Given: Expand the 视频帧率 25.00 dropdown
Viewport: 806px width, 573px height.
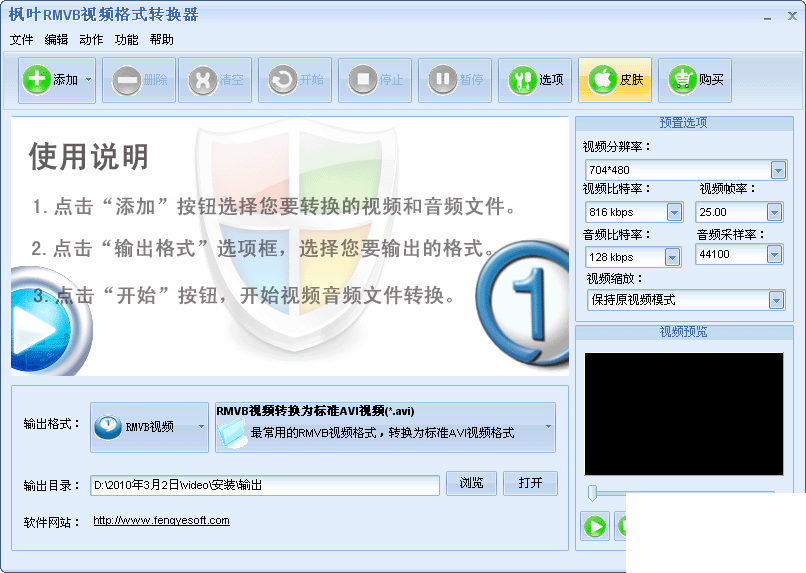Looking at the screenshot, I should [x=775, y=212].
